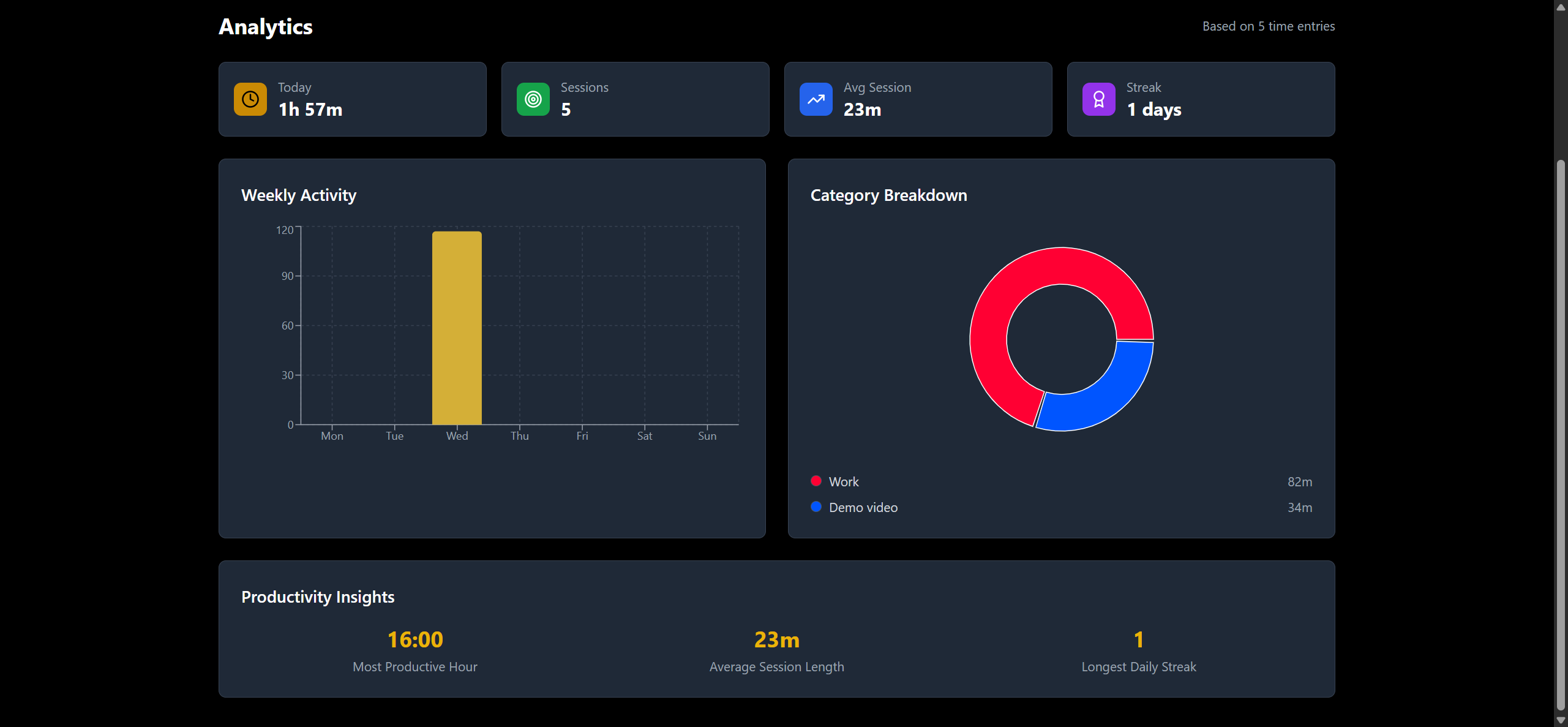Click the scrollbar down arrow
This screenshot has height=727, width=1568.
tap(1561, 720)
